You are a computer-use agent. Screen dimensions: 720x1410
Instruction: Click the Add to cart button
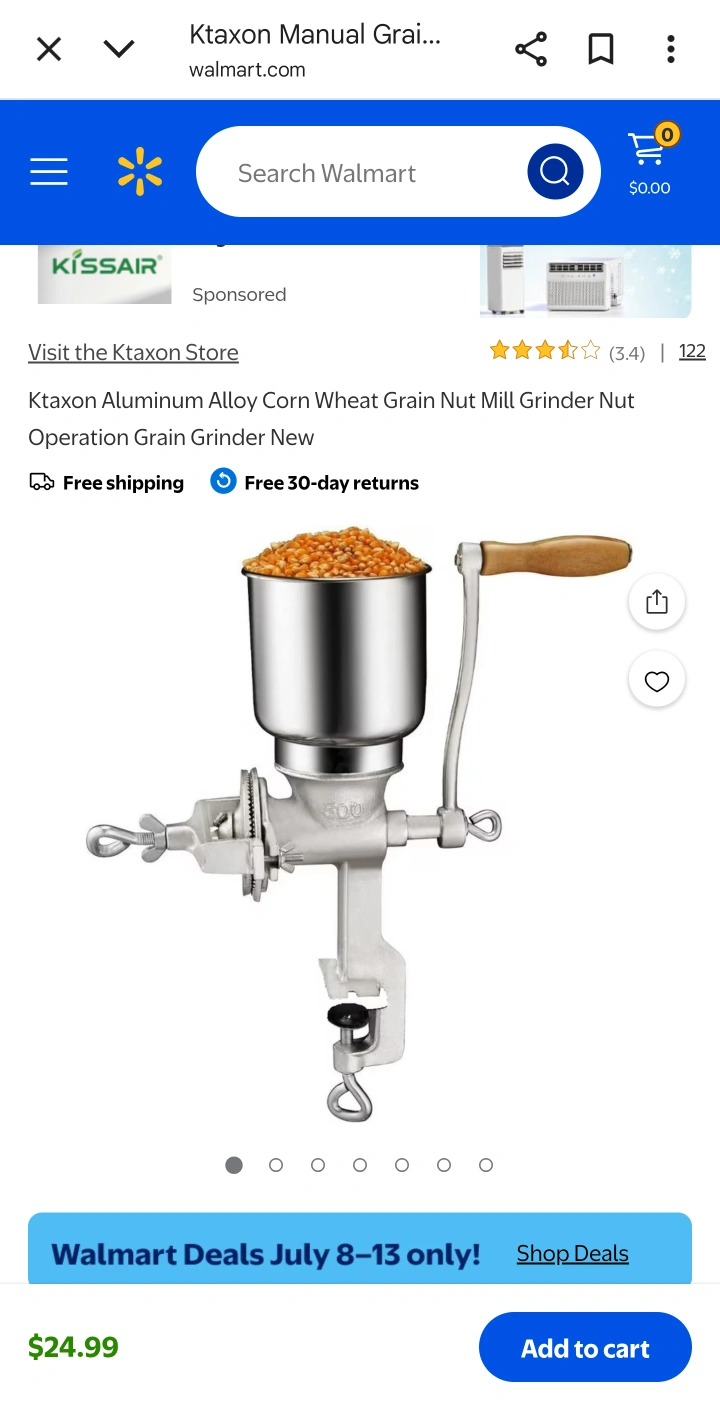click(585, 1348)
